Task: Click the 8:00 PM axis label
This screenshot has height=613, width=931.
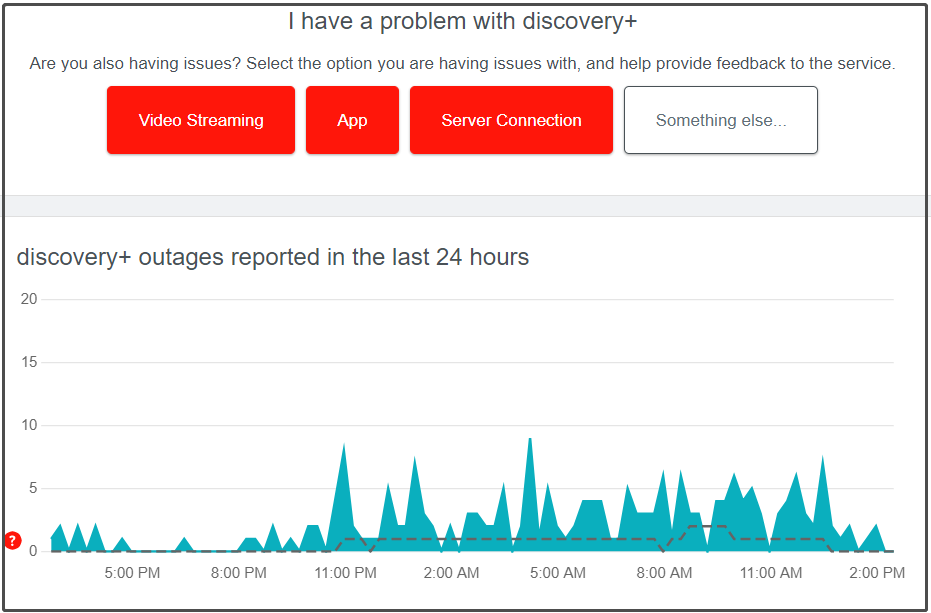Action: [x=239, y=573]
